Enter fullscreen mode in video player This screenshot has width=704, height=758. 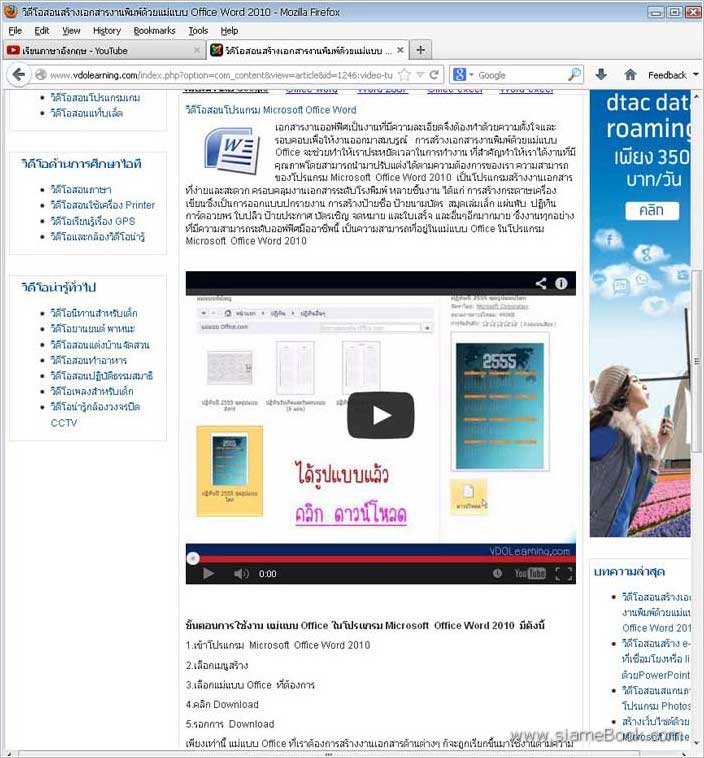click(x=564, y=574)
